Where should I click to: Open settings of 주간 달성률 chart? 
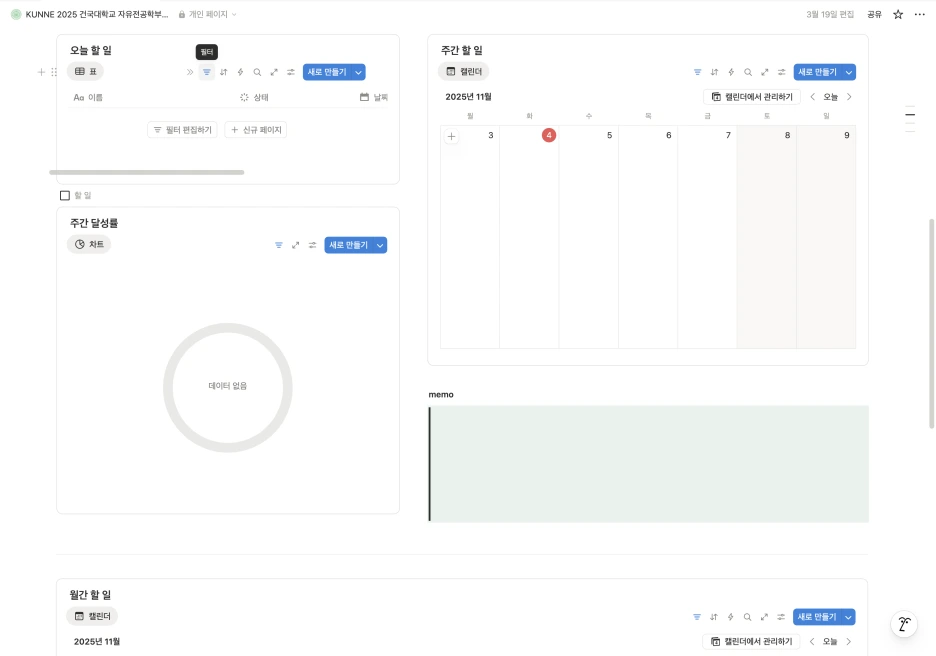312,245
